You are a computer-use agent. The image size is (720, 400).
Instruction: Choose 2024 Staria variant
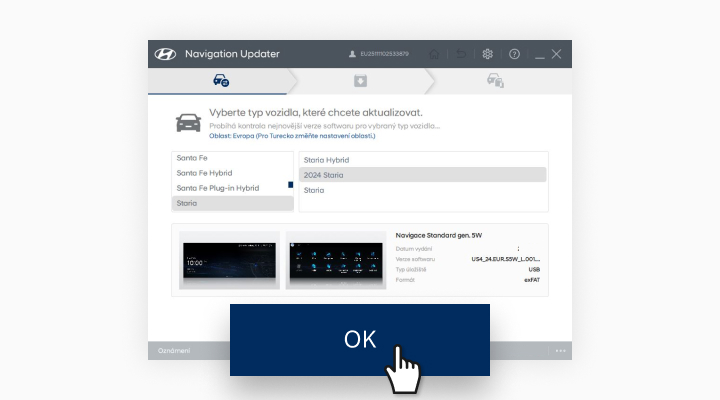click(x=423, y=175)
